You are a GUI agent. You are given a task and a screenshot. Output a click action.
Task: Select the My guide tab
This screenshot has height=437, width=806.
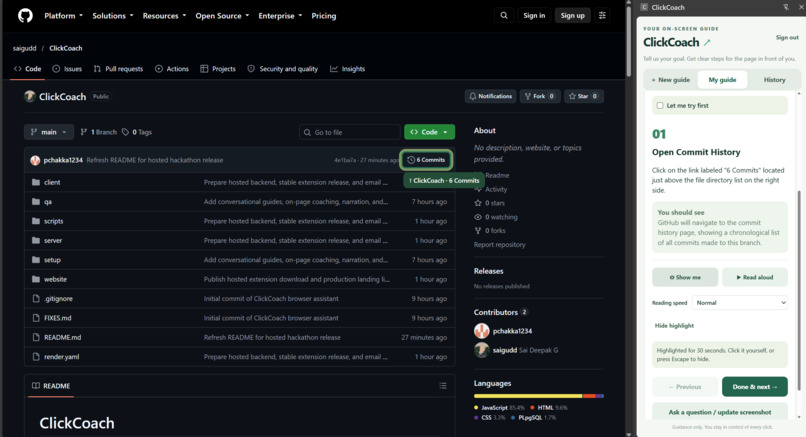click(722, 80)
